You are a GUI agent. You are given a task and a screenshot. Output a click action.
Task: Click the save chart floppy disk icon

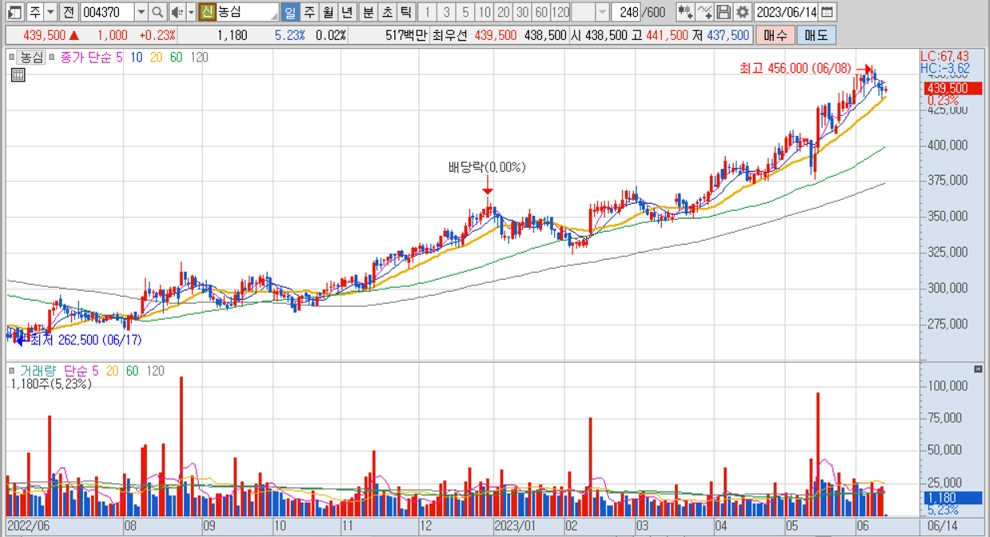point(725,12)
